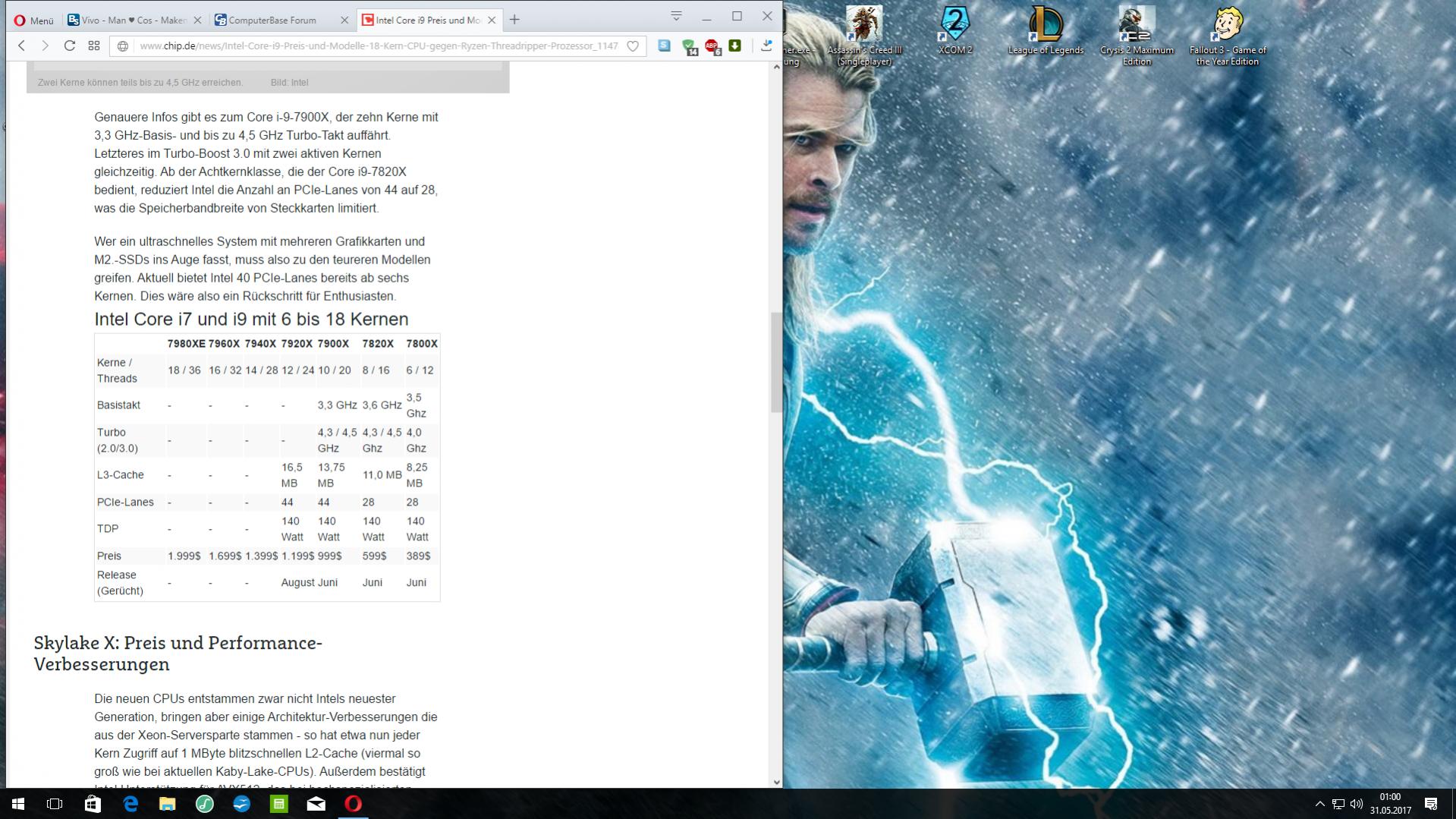Image resolution: width=1456 pixels, height=819 pixels.
Task: Open the Action Center notifications
Action: pyautogui.click(x=1431, y=804)
